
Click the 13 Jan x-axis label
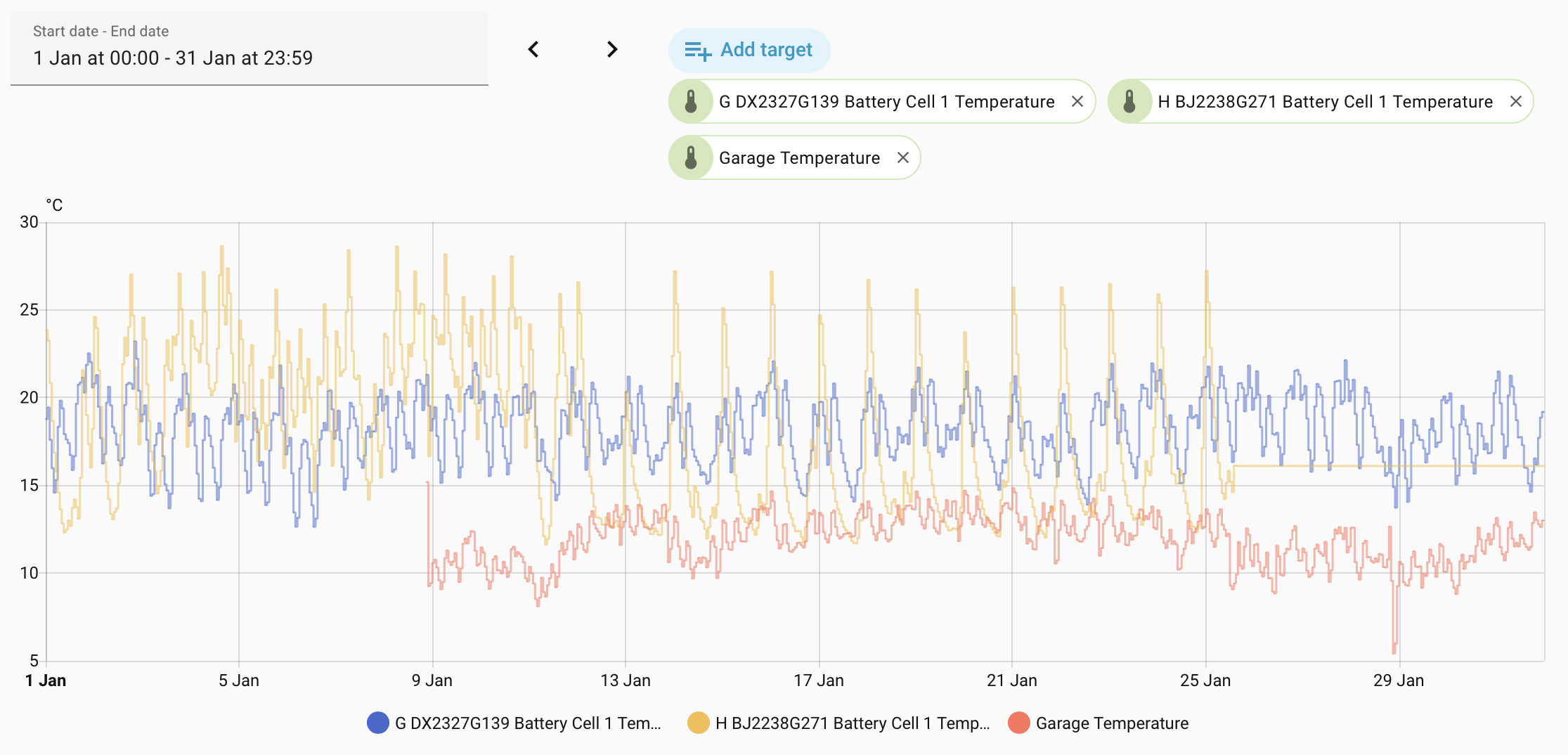[625, 680]
